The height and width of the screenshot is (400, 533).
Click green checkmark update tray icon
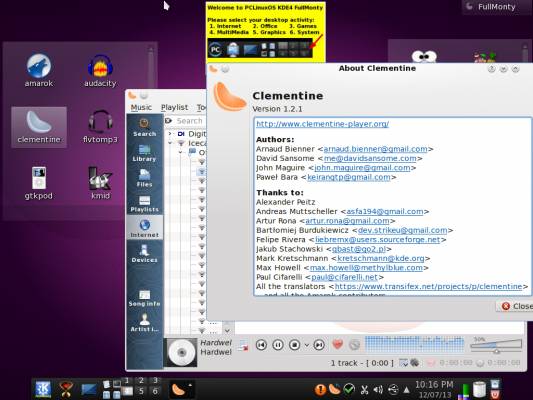click(349, 389)
